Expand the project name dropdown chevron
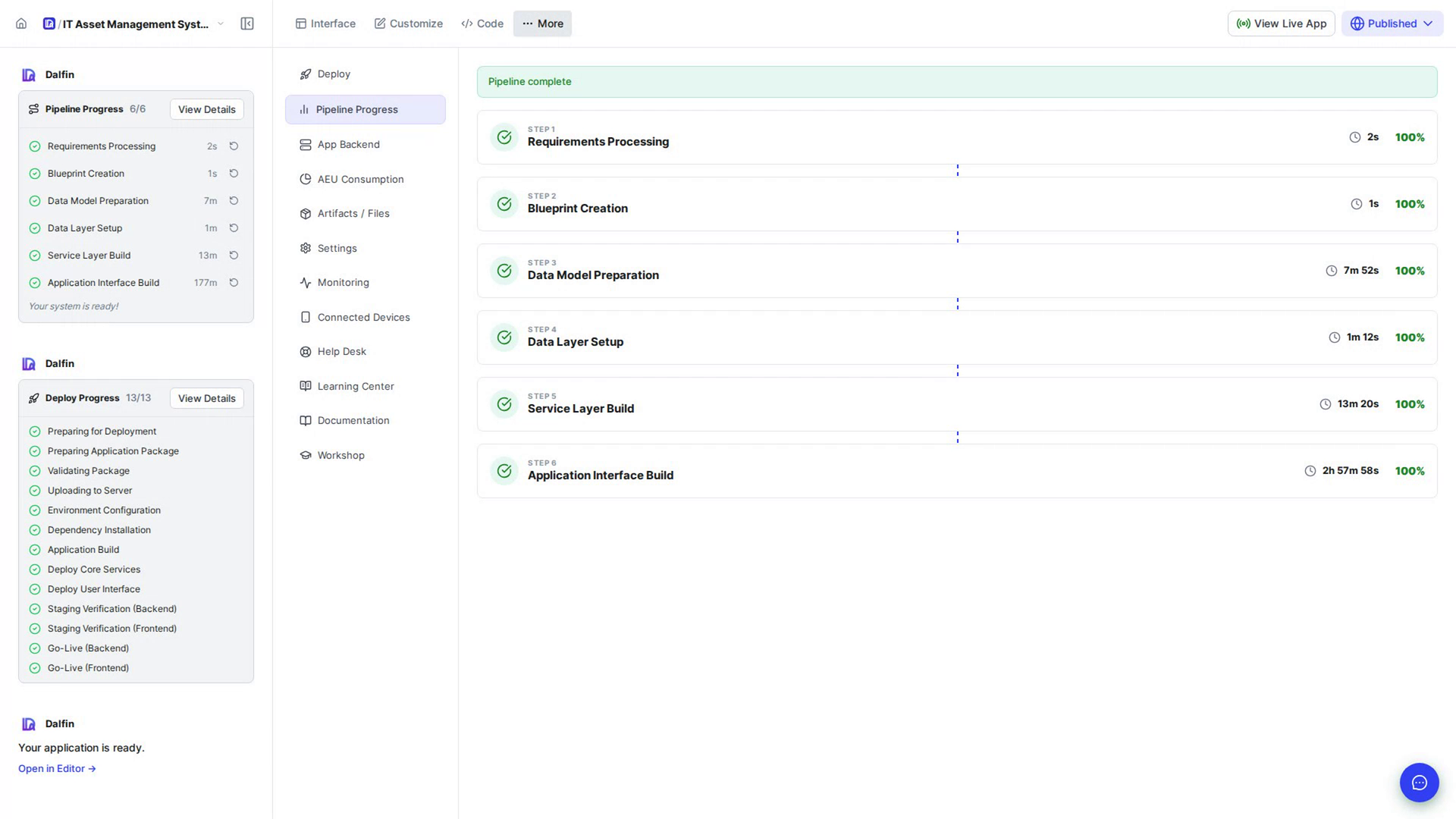This screenshot has height=819, width=1456. [x=221, y=24]
